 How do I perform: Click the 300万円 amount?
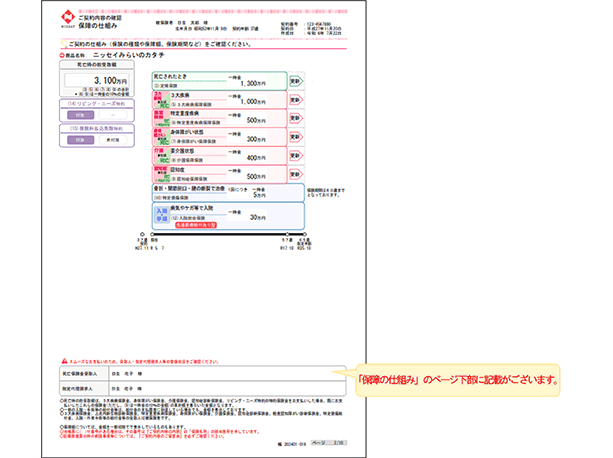point(256,139)
